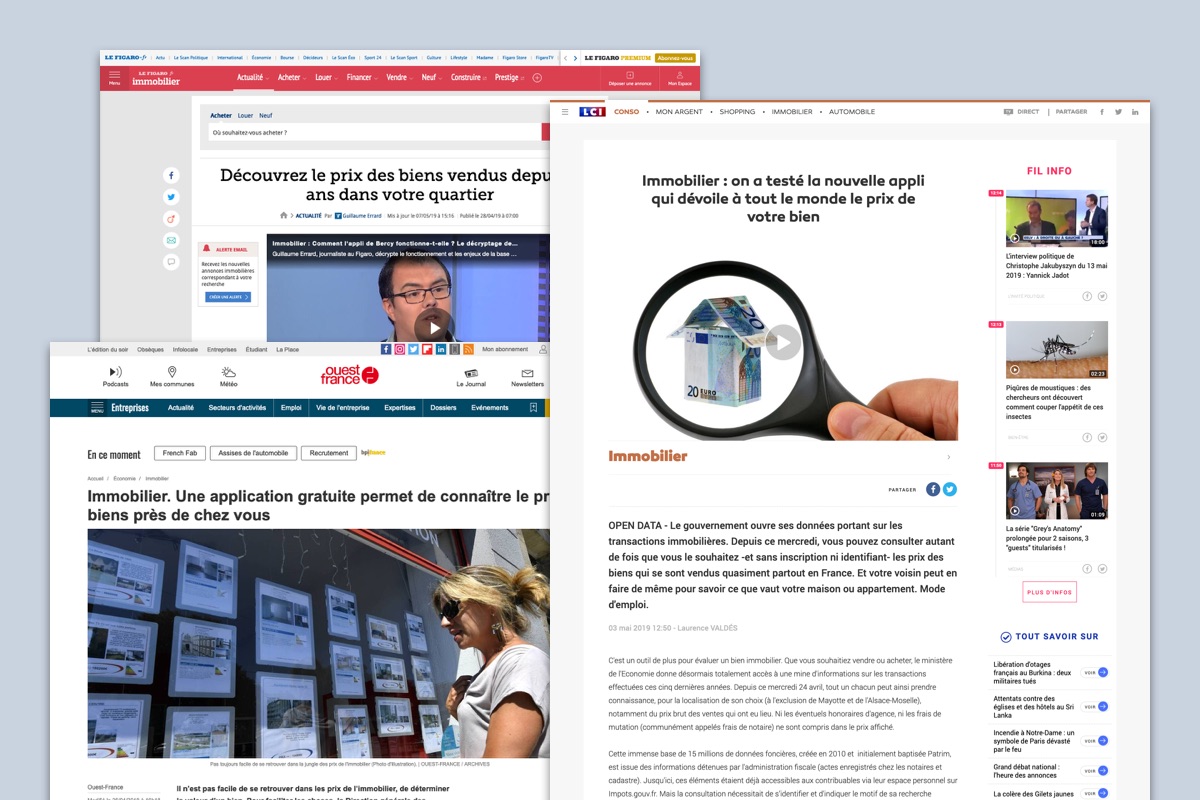Click the Instagram icon in Ouest-France top bar
The width and height of the screenshot is (1200, 800).
pyautogui.click(x=399, y=349)
